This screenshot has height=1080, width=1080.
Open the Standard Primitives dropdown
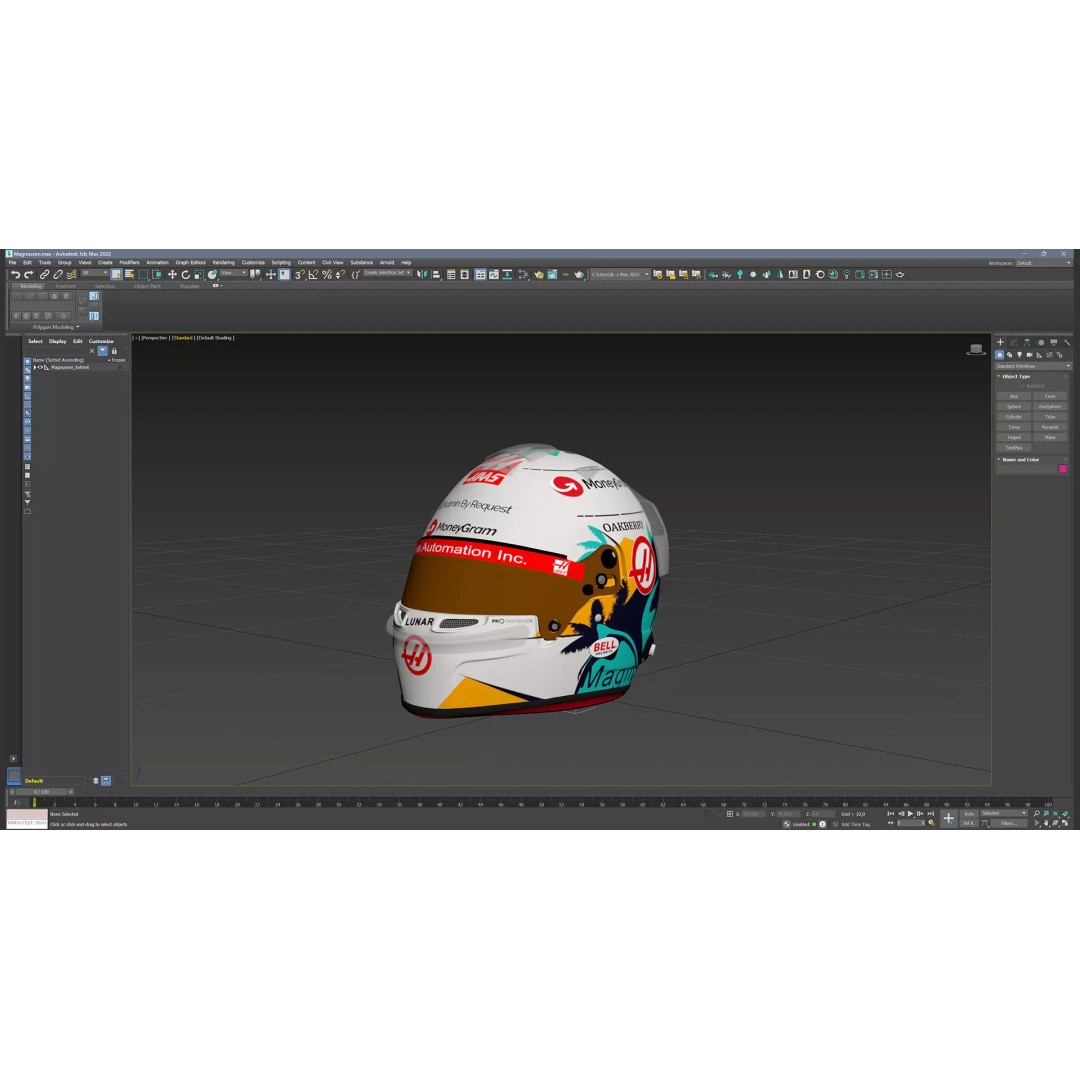pyautogui.click(x=1033, y=366)
